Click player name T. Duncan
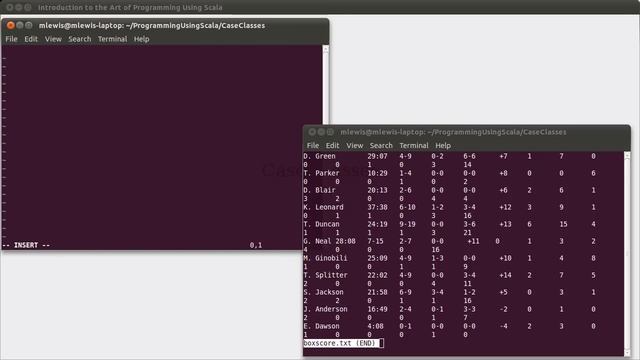This screenshot has height=360, width=640. coord(322,224)
